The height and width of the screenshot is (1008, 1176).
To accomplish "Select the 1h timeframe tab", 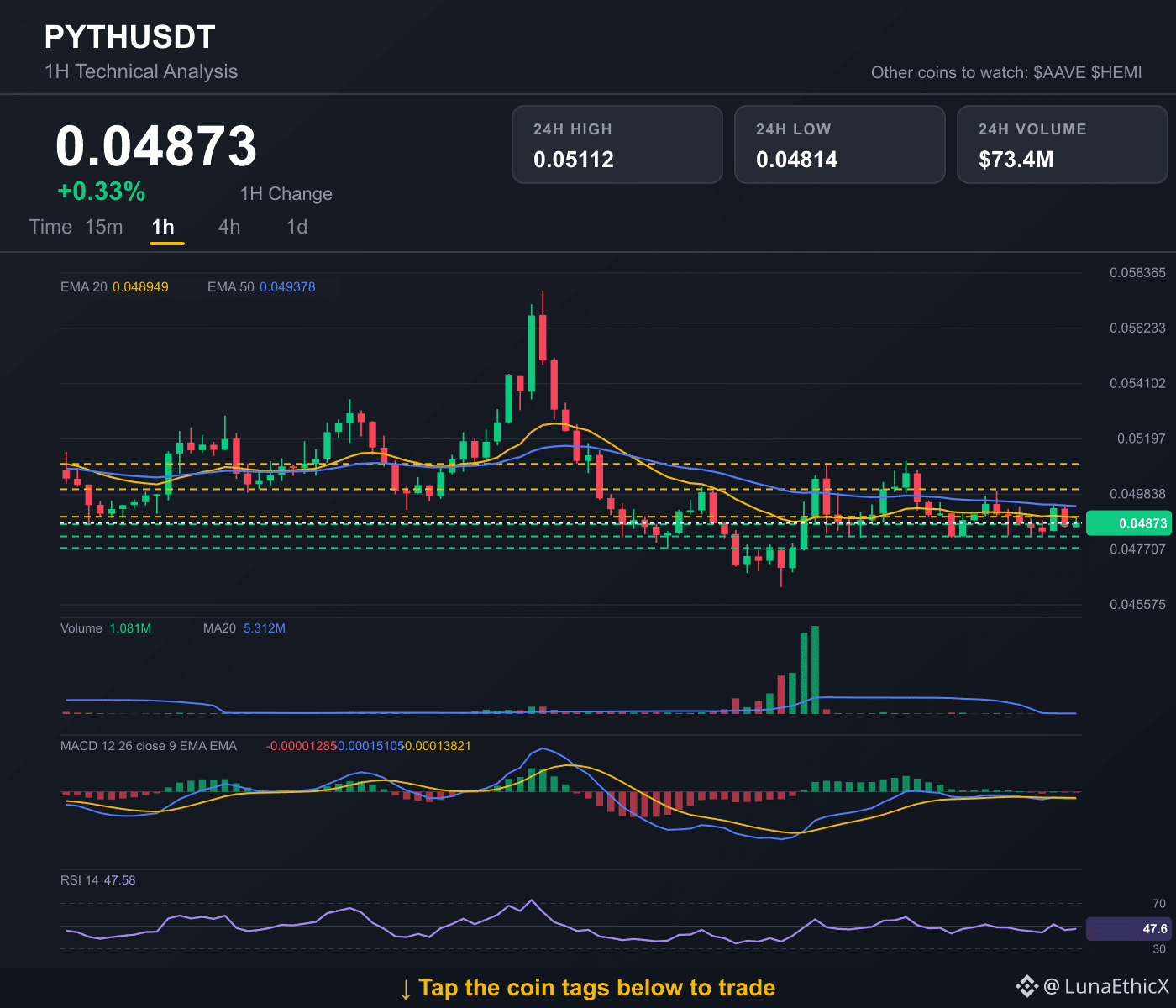I will click(163, 227).
